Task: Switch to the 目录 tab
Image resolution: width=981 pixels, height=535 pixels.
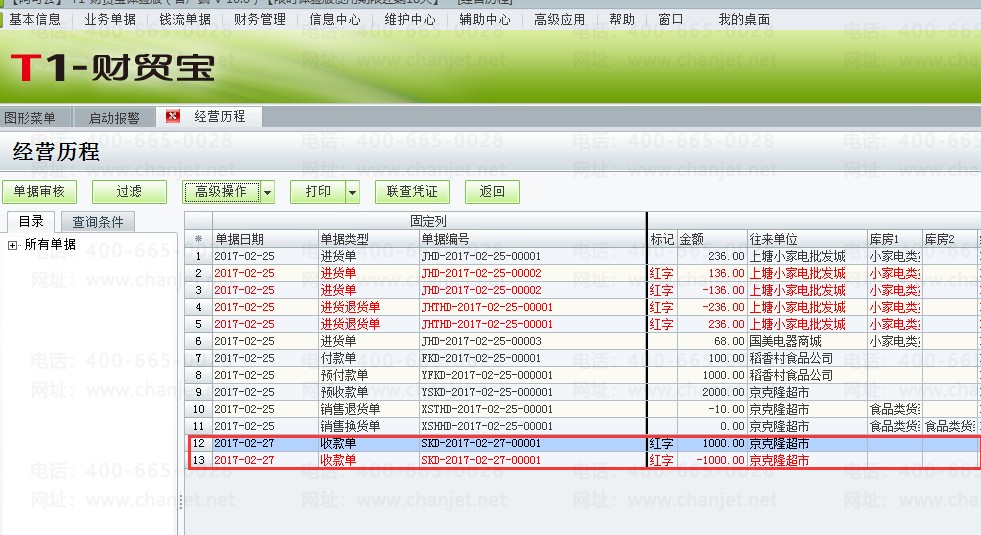Action: [31, 222]
